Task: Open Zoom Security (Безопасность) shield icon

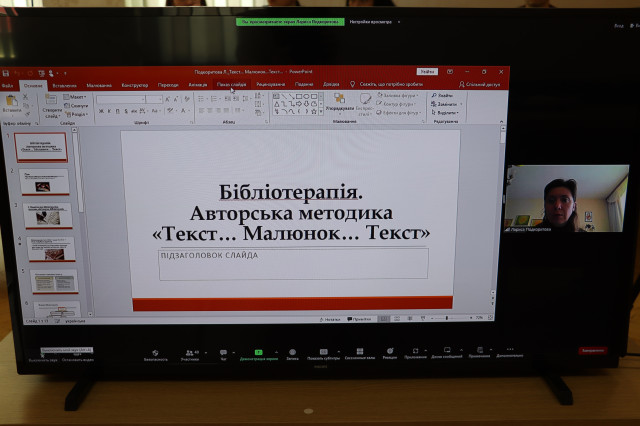Action: coord(155,353)
